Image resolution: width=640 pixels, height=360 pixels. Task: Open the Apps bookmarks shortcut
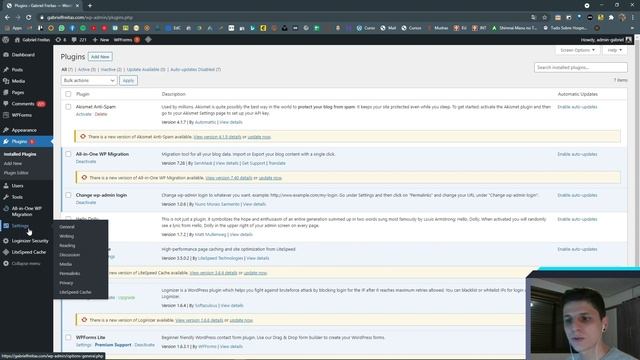click(x=13, y=28)
